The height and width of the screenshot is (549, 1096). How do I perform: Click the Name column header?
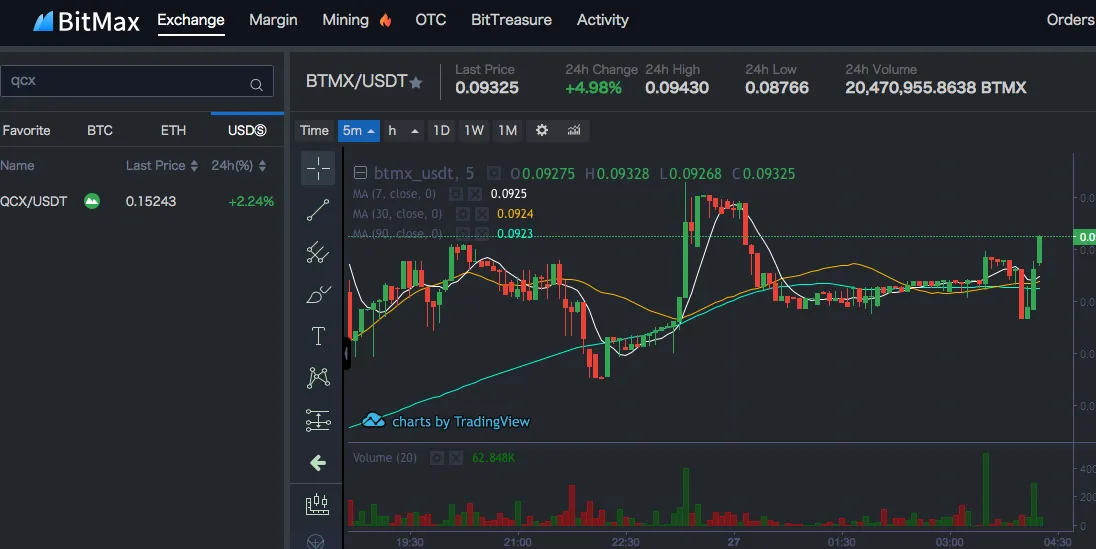pos(17,166)
